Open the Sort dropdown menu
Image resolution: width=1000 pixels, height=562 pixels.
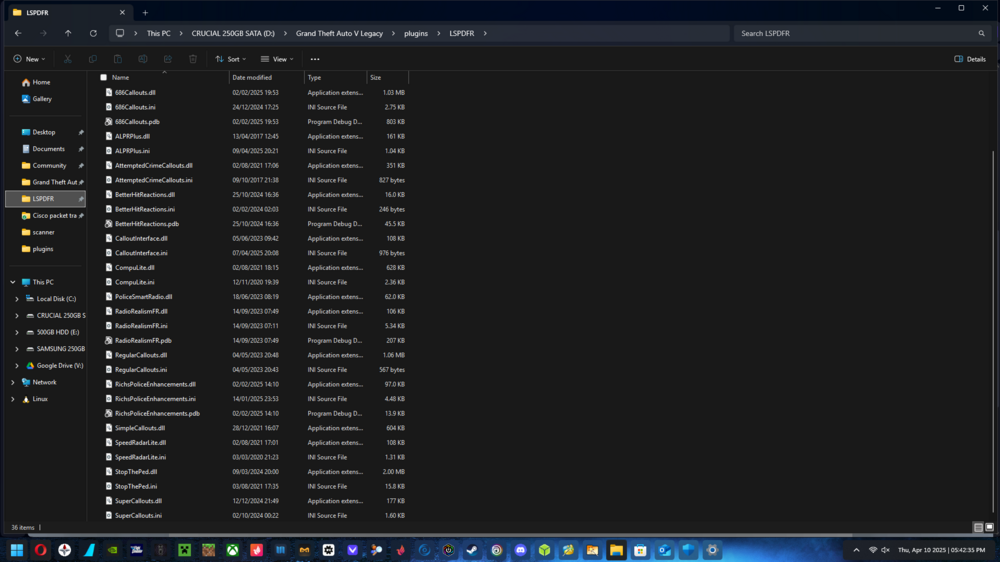coord(231,59)
